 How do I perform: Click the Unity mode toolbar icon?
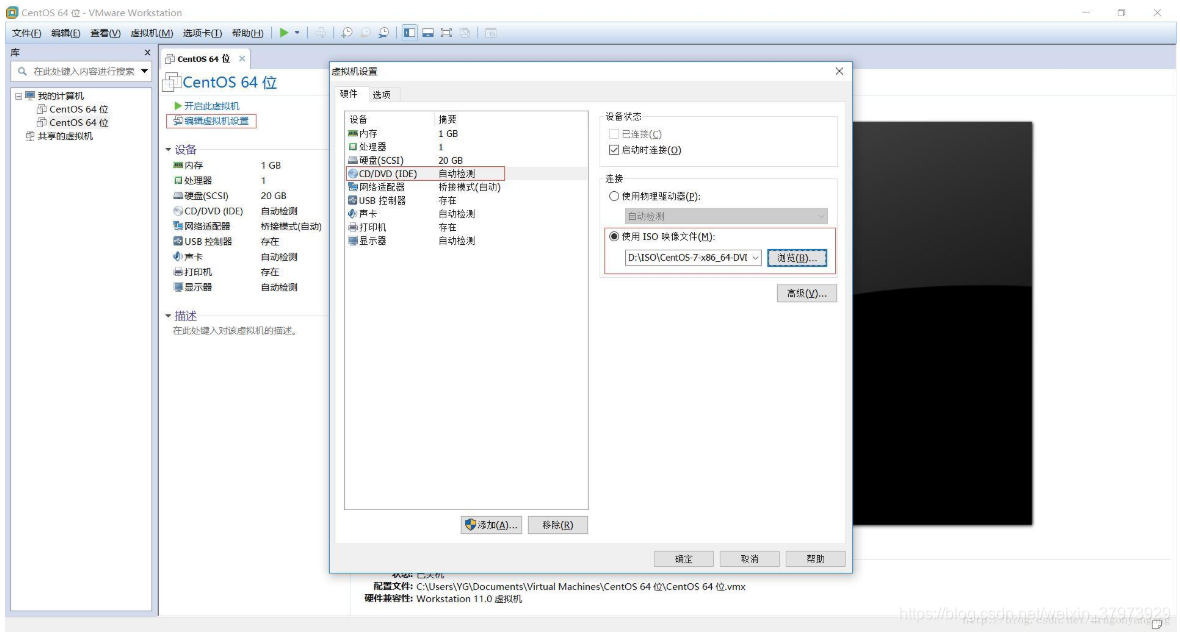point(465,32)
